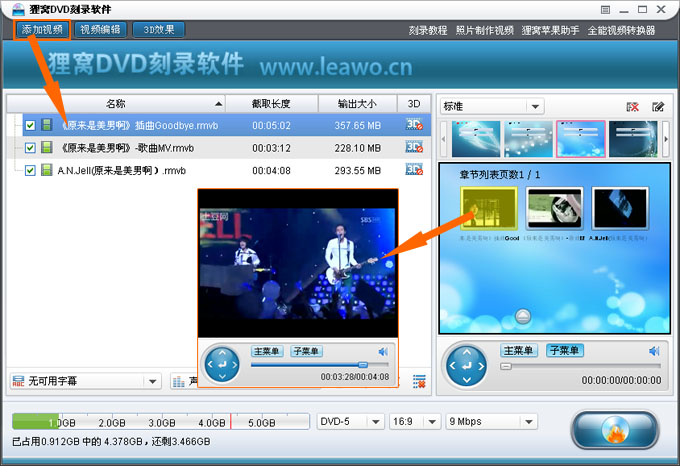Open the 无可用字幕 subtitle dropdown

coord(85,381)
